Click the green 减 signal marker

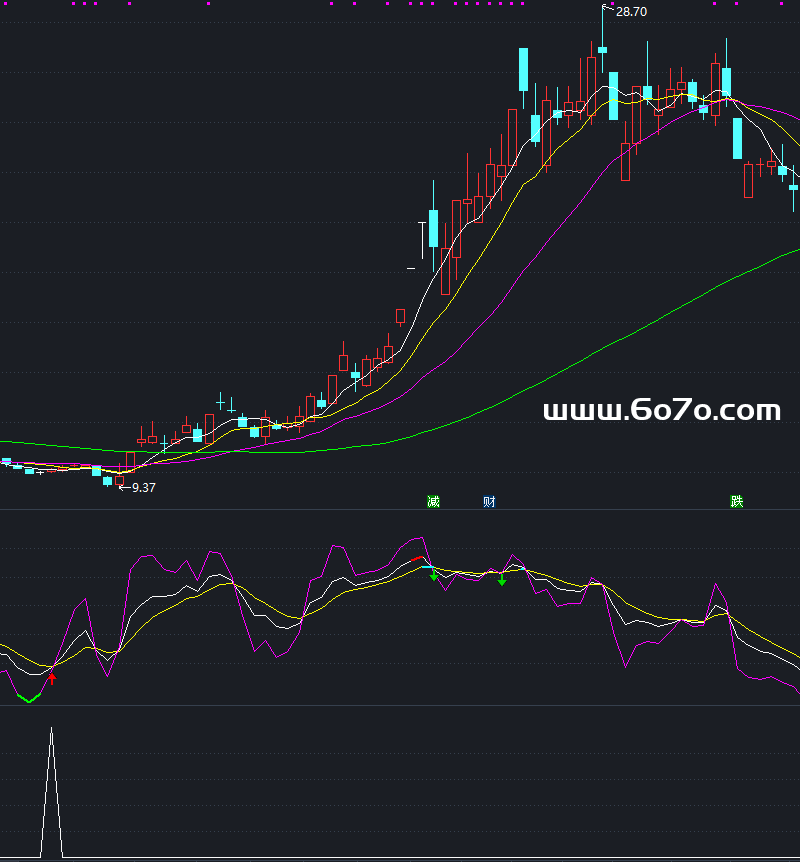coord(433,501)
